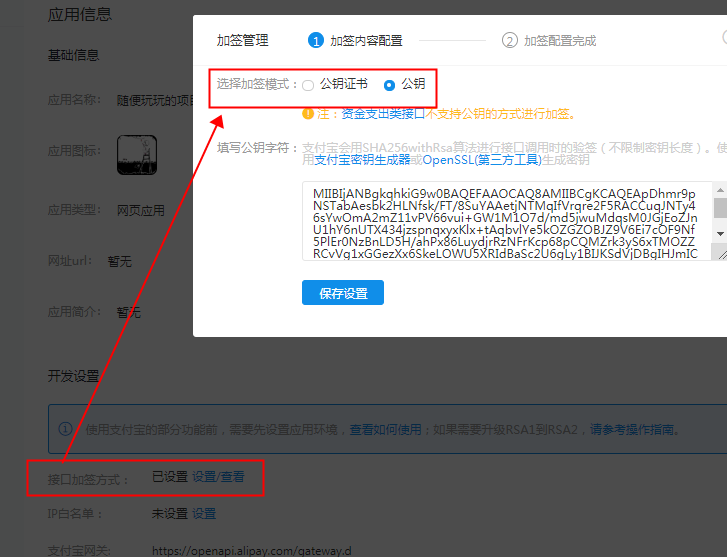Image resolution: width=727 pixels, height=557 pixels.
Task: Click the 基础信息 section heading
Action: pyautogui.click(x=73, y=55)
